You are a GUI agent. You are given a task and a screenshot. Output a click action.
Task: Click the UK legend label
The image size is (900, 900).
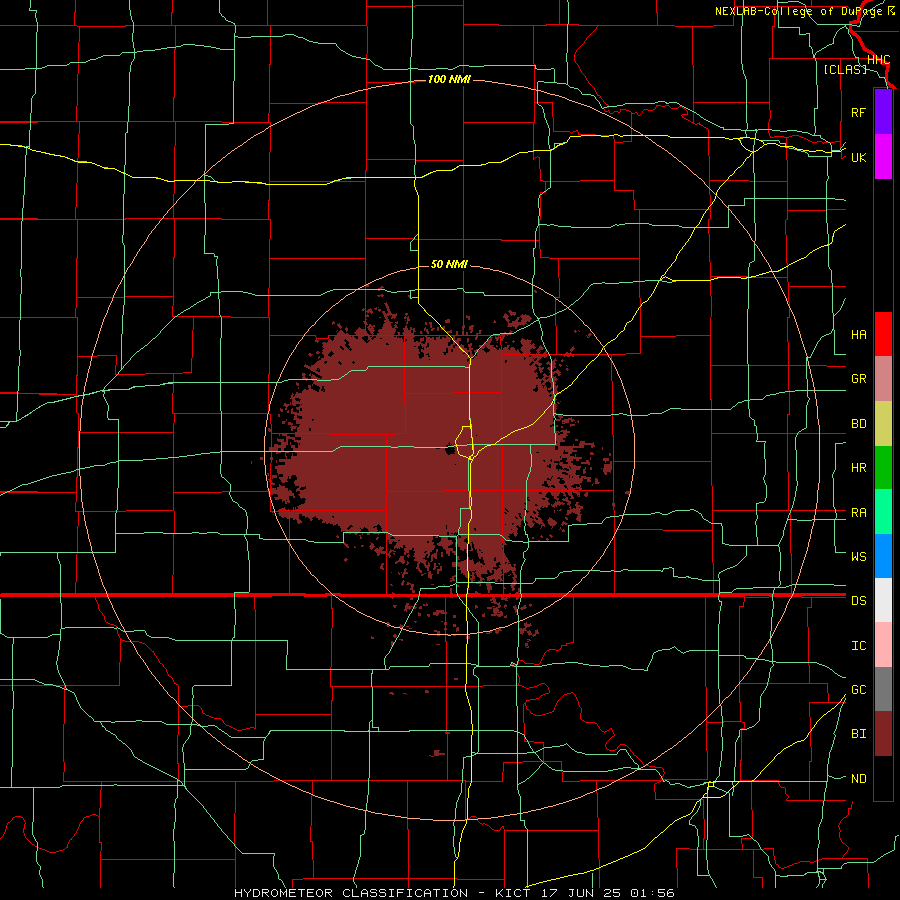coord(858,157)
